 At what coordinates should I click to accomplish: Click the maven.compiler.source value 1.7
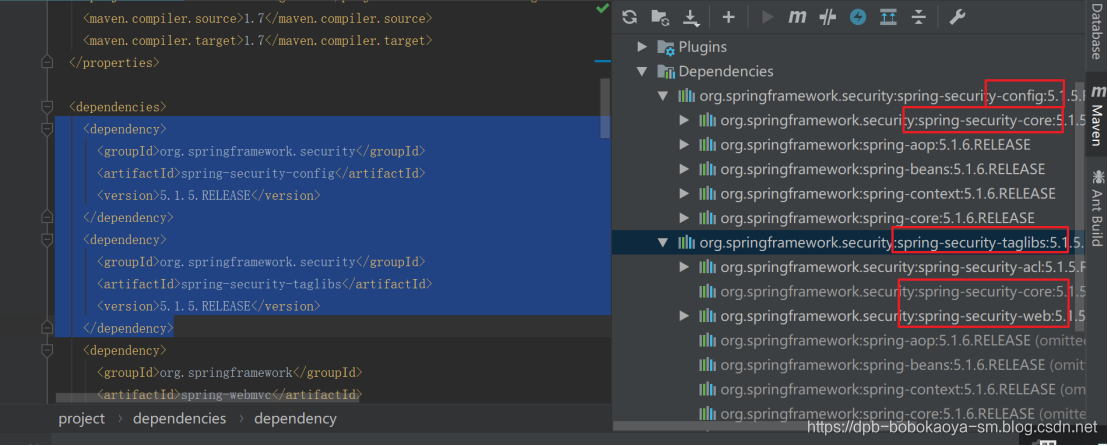254,18
